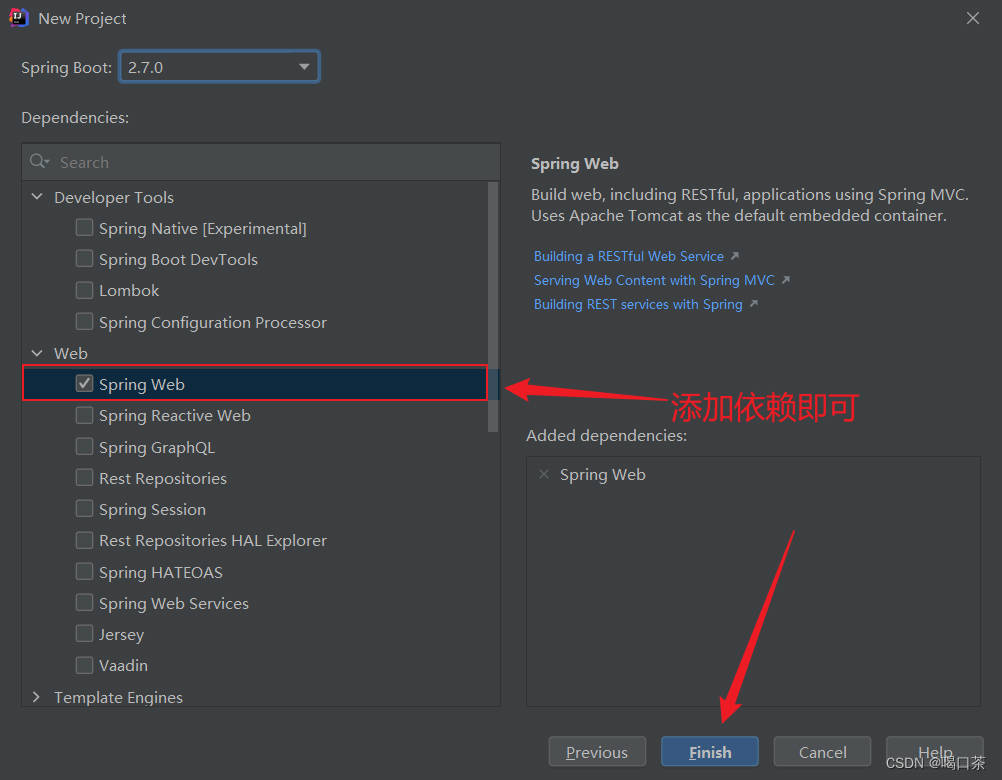Click arrow icon beside Serving Web Content link
Image resolution: width=1002 pixels, height=780 pixels.
pyautogui.click(x=785, y=280)
